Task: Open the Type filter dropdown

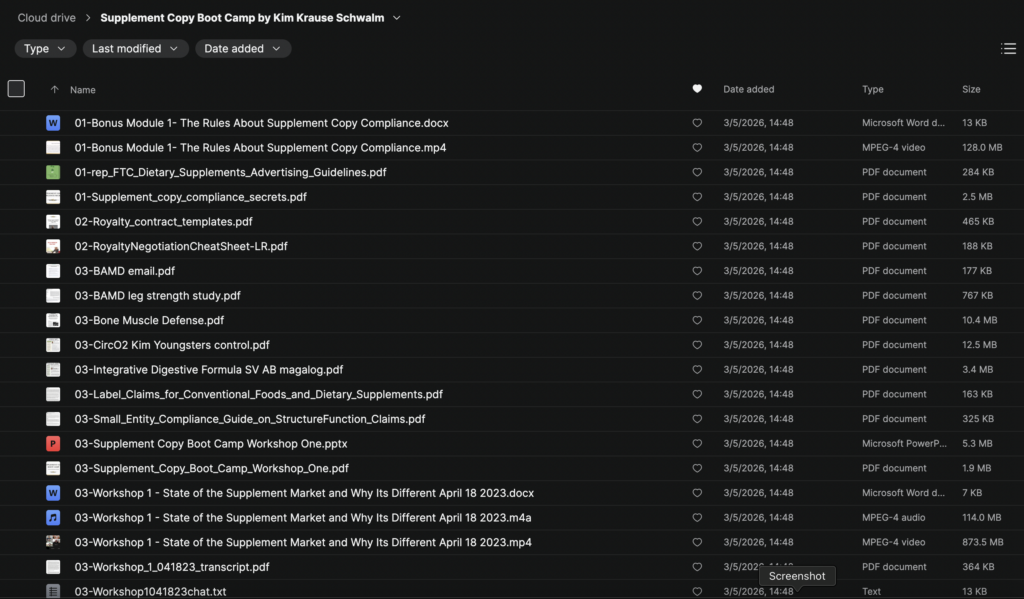Action: coord(45,48)
